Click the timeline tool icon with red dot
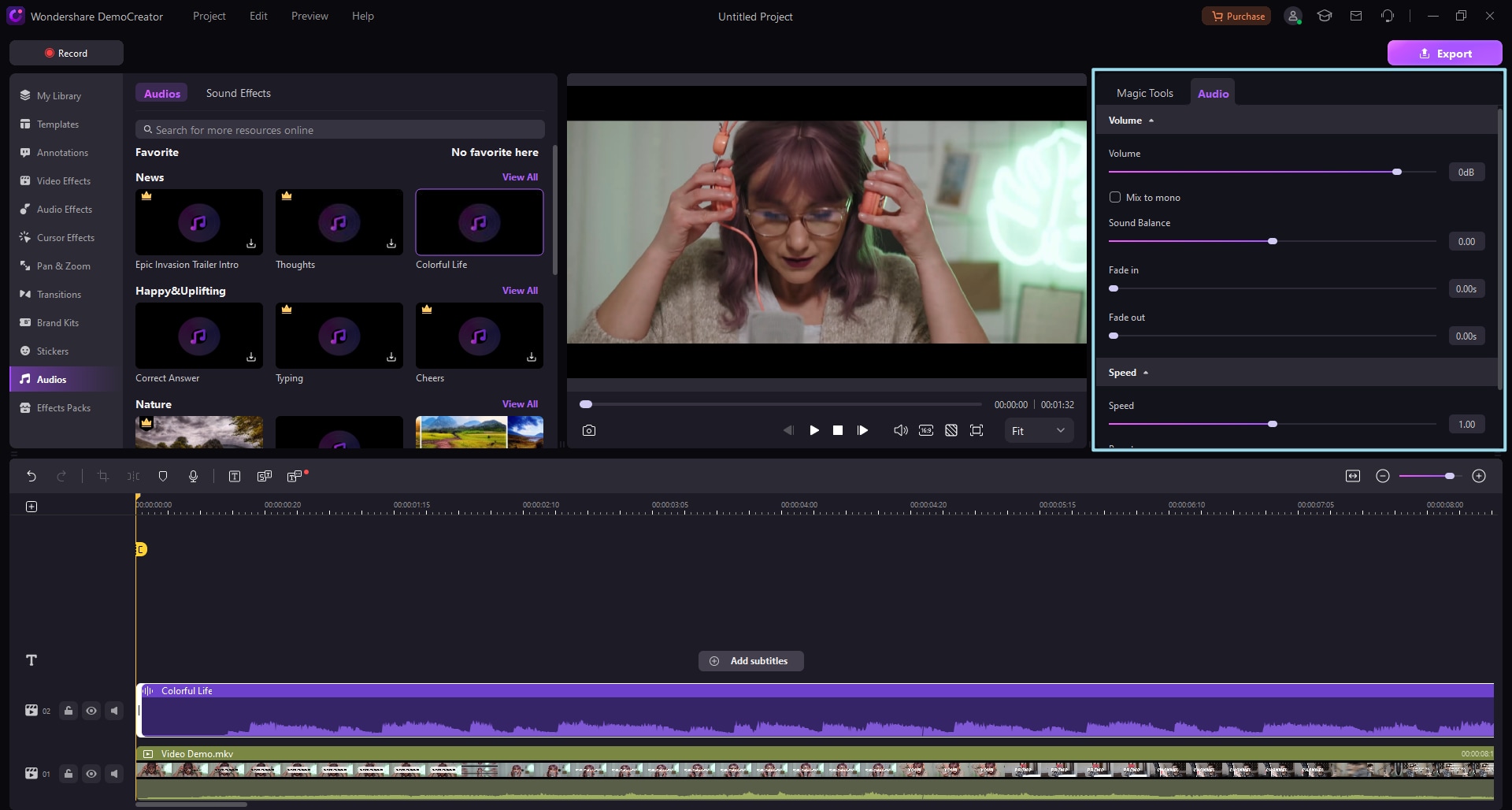The width and height of the screenshot is (1512, 810). tap(295, 476)
